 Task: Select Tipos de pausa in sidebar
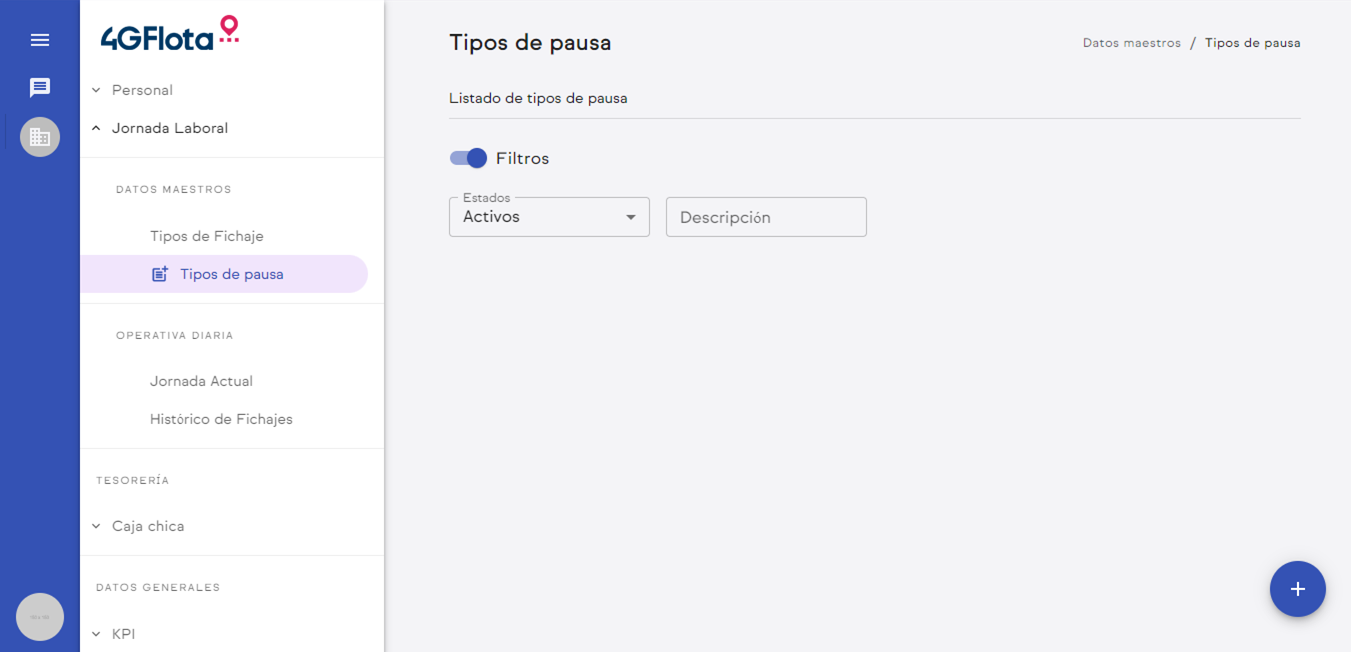pyautogui.click(x=232, y=274)
